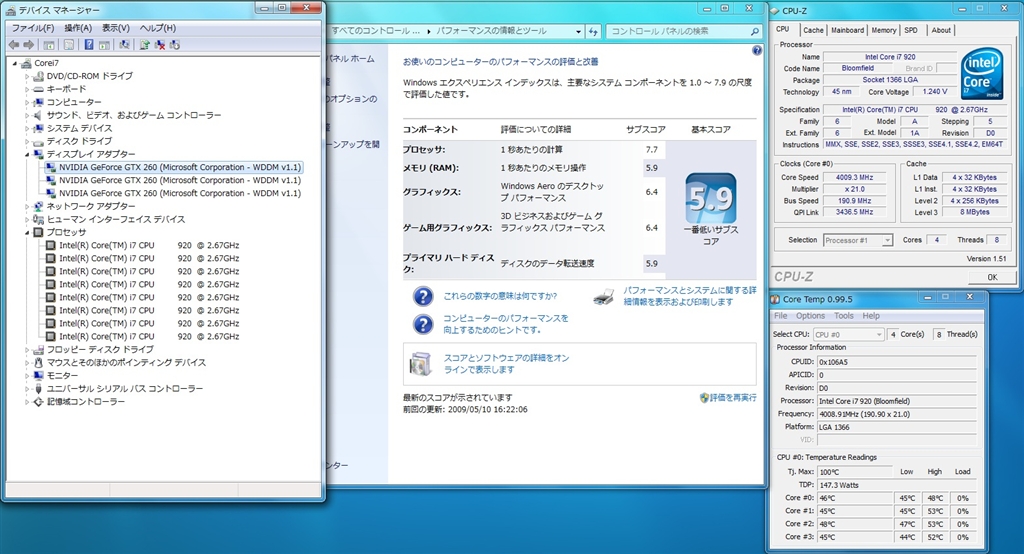
Task: Click the OK button in CPU-Z
Action: [x=991, y=277]
